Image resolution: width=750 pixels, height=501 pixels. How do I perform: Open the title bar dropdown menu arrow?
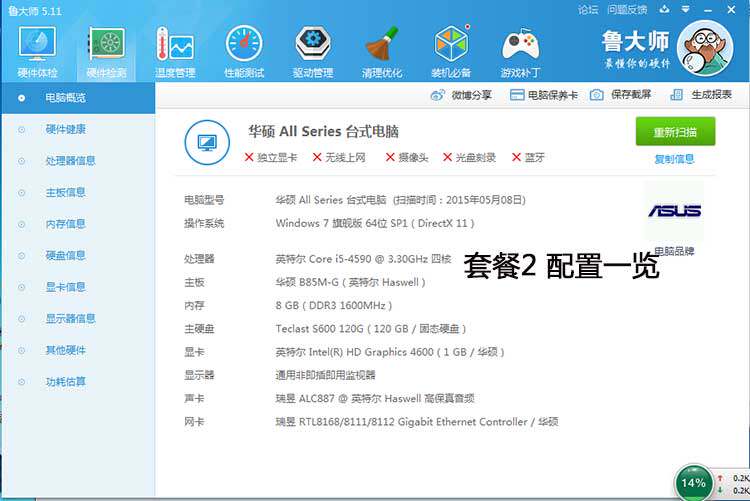(x=685, y=9)
